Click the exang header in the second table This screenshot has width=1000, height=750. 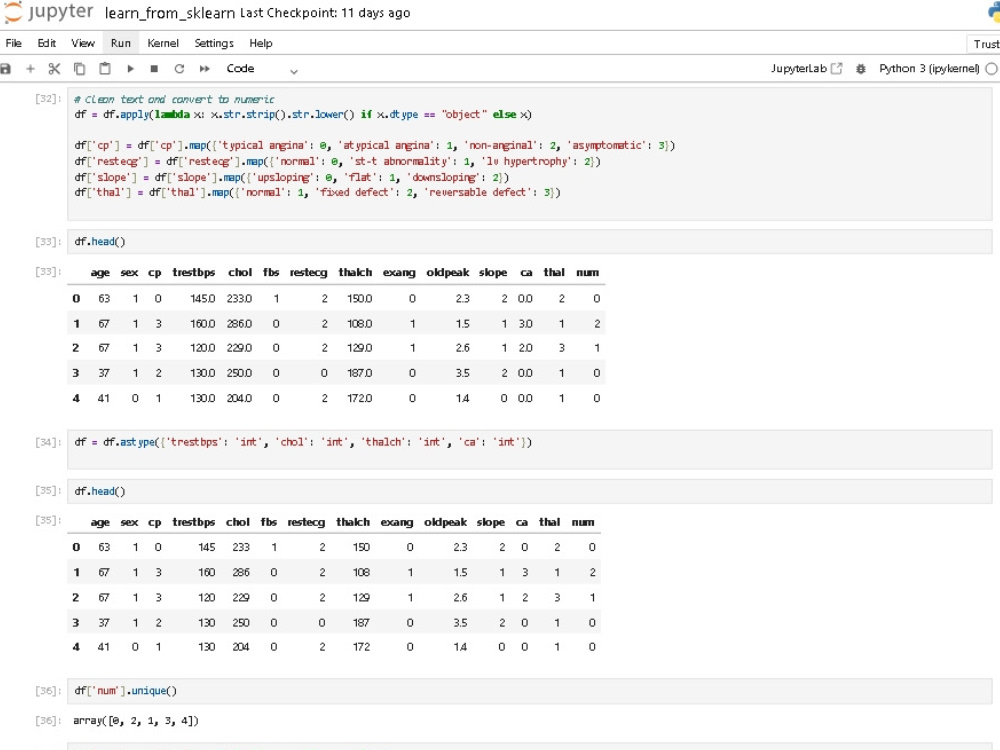pos(397,522)
